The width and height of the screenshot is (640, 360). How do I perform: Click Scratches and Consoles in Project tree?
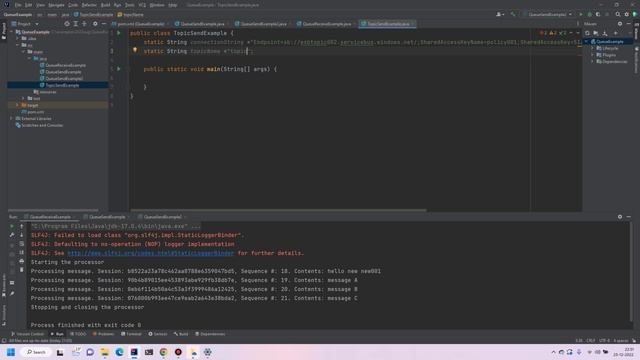pos(39,125)
